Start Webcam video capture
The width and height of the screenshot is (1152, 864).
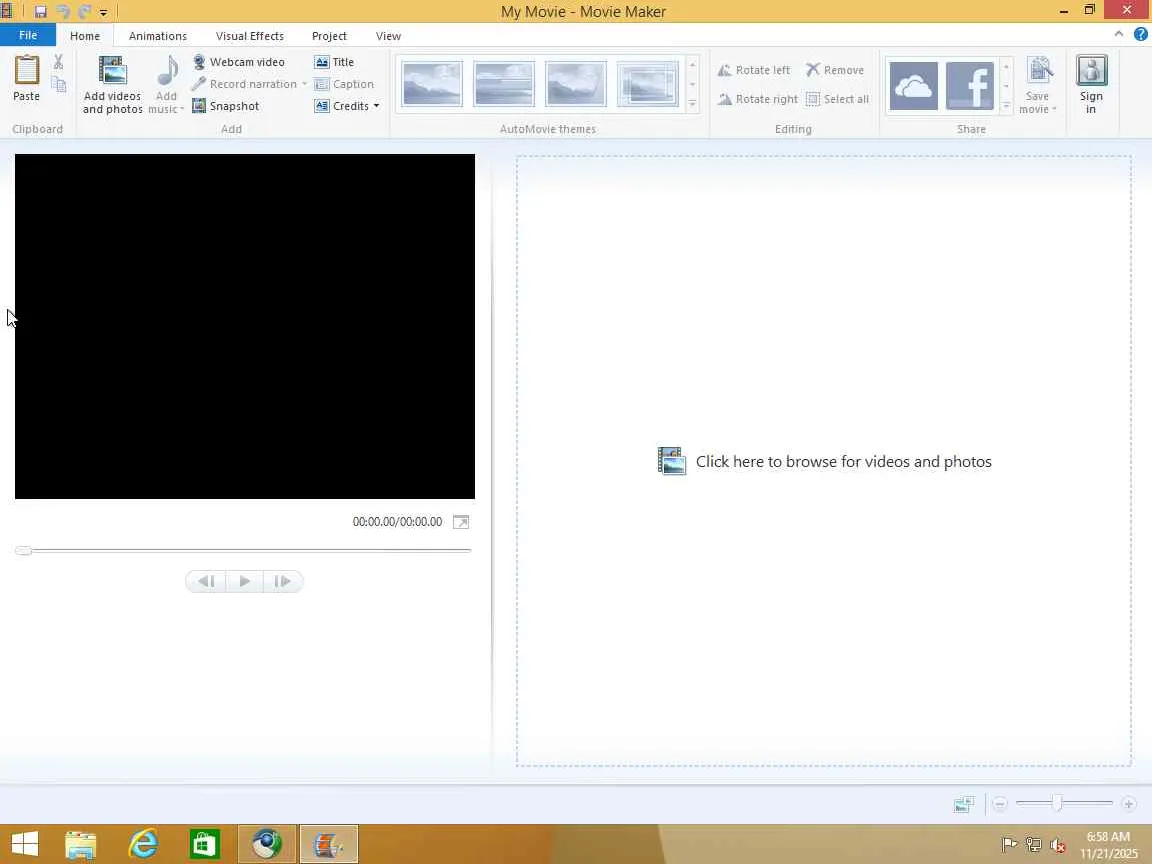pos(239,62)
